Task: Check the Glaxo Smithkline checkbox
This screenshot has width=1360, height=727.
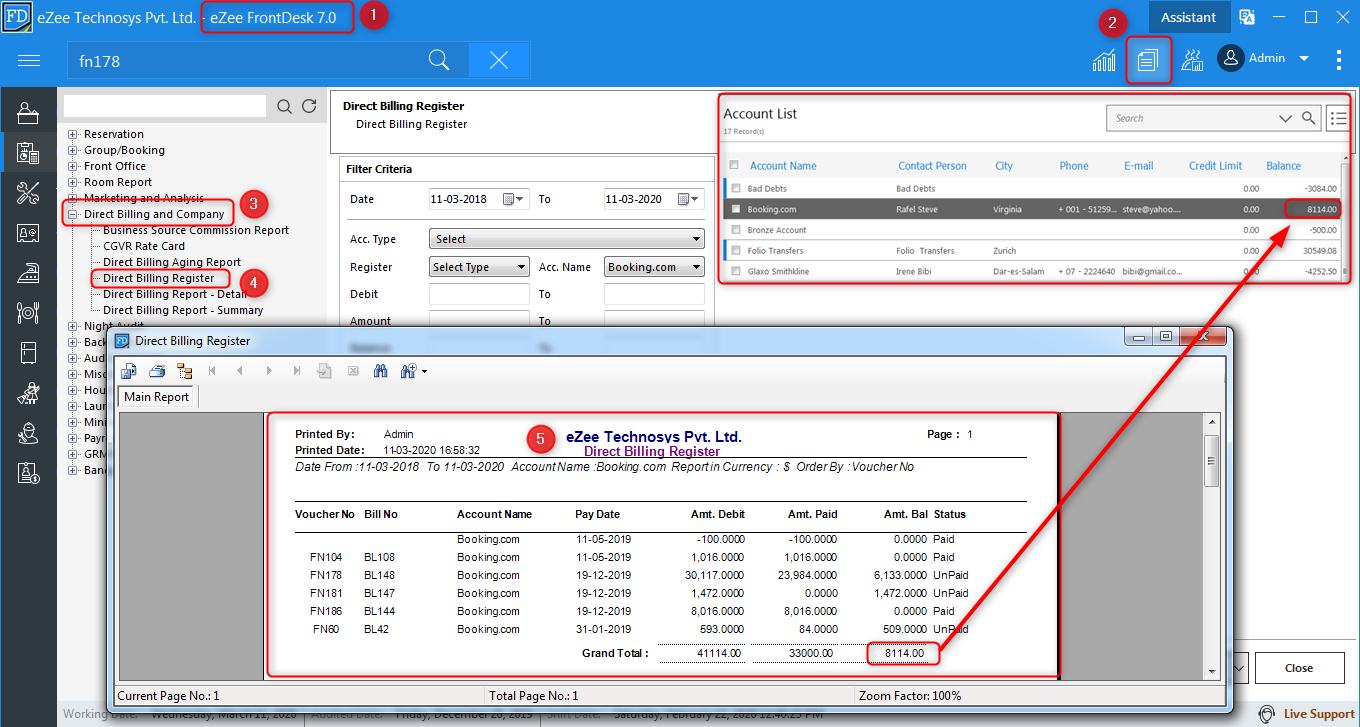Action: pyautogui.click(x=736, y=271)
